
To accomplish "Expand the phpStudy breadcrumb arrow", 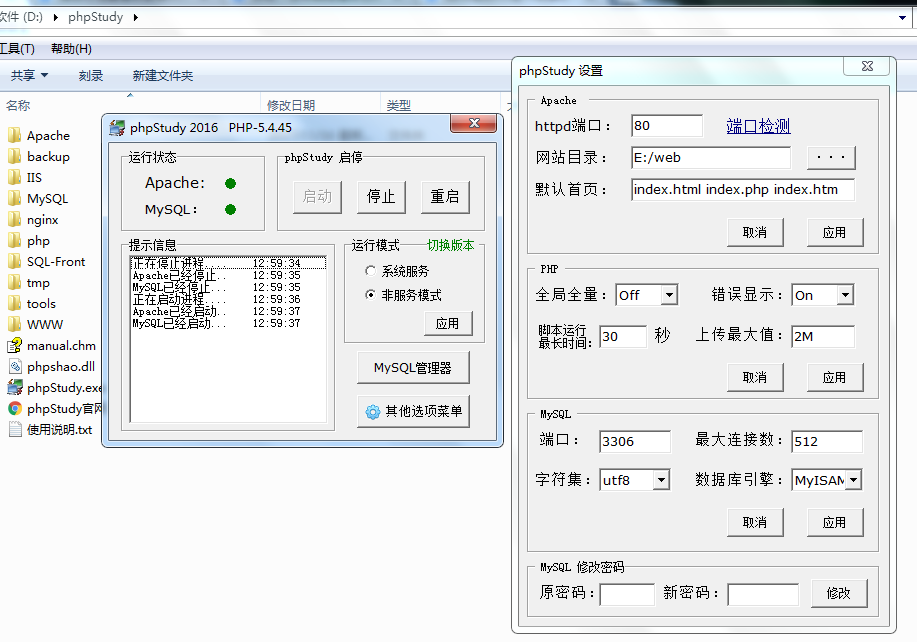I will (x=136, y=17).
